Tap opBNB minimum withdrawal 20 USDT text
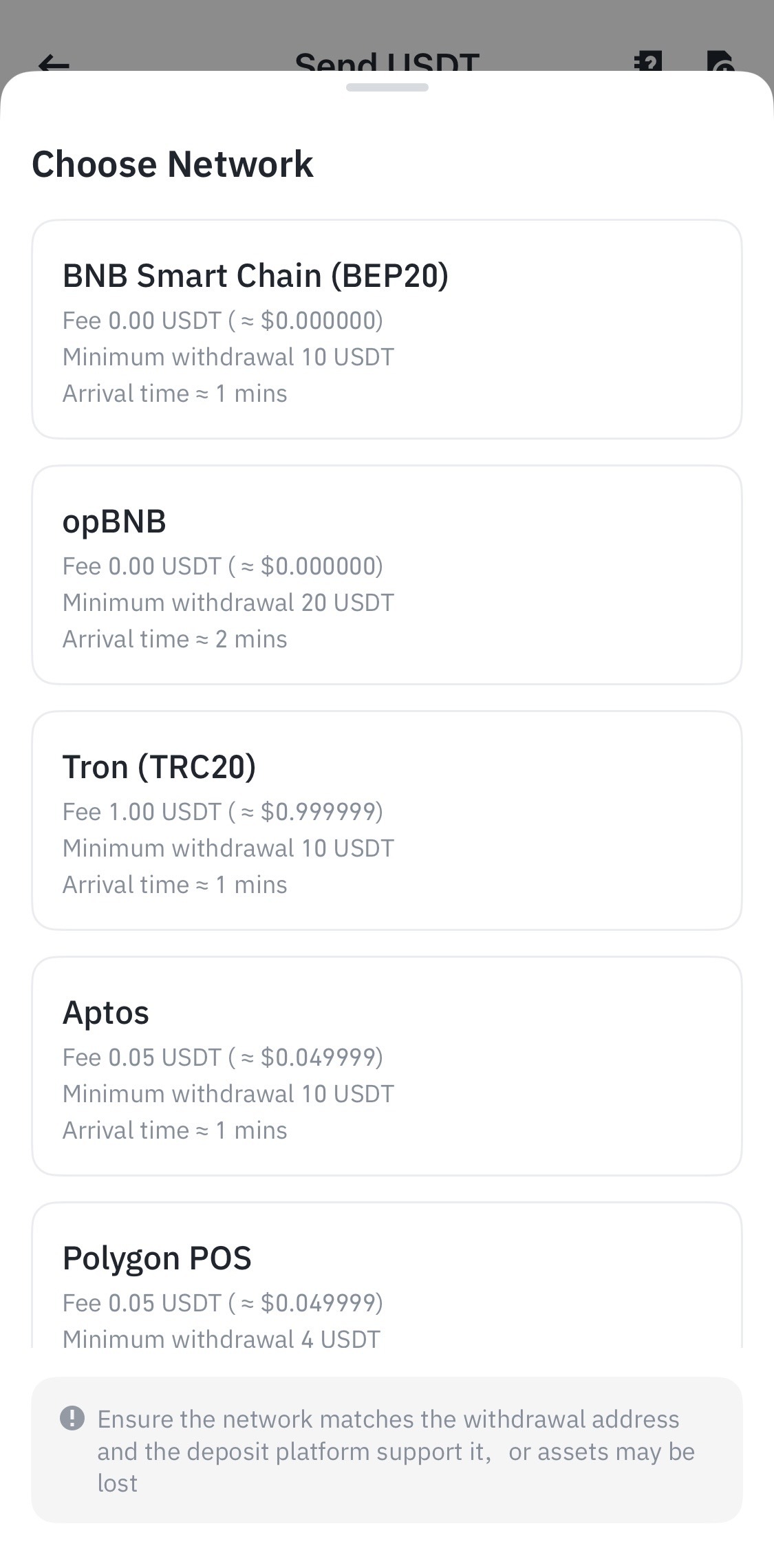Screen dimensions: 774x1568 (x=228, y=603)
